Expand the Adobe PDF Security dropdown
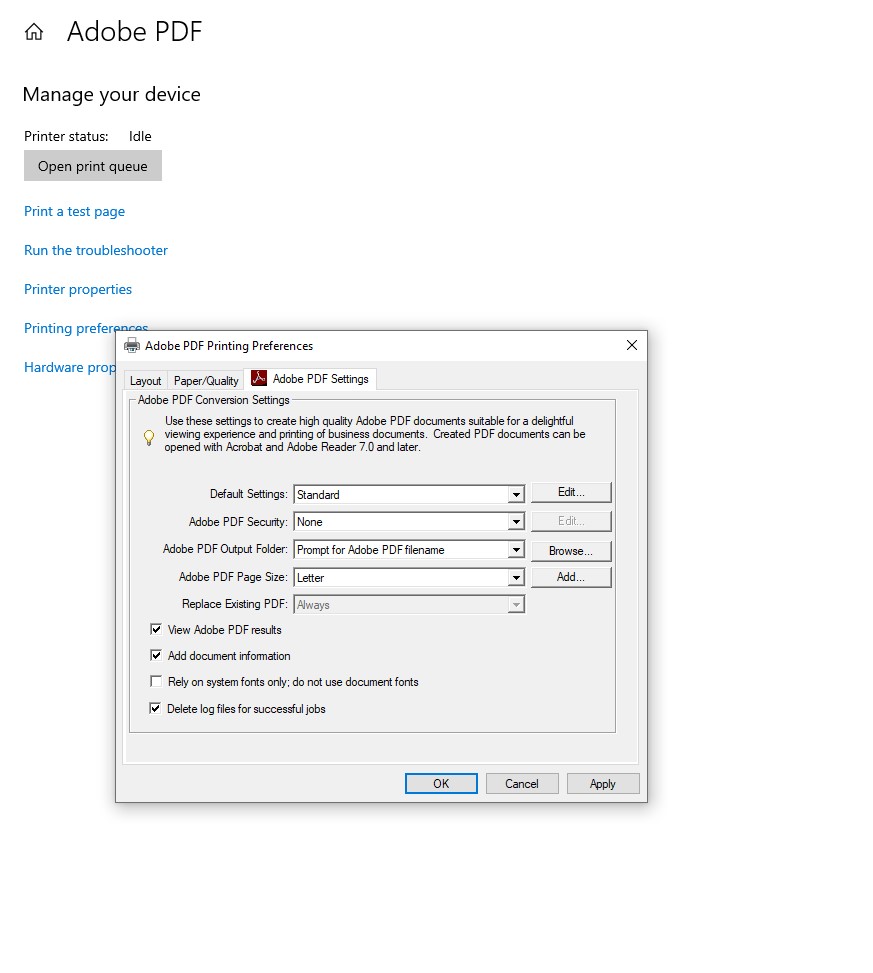The width and height of the screenshot is (873, 973). 517,521
